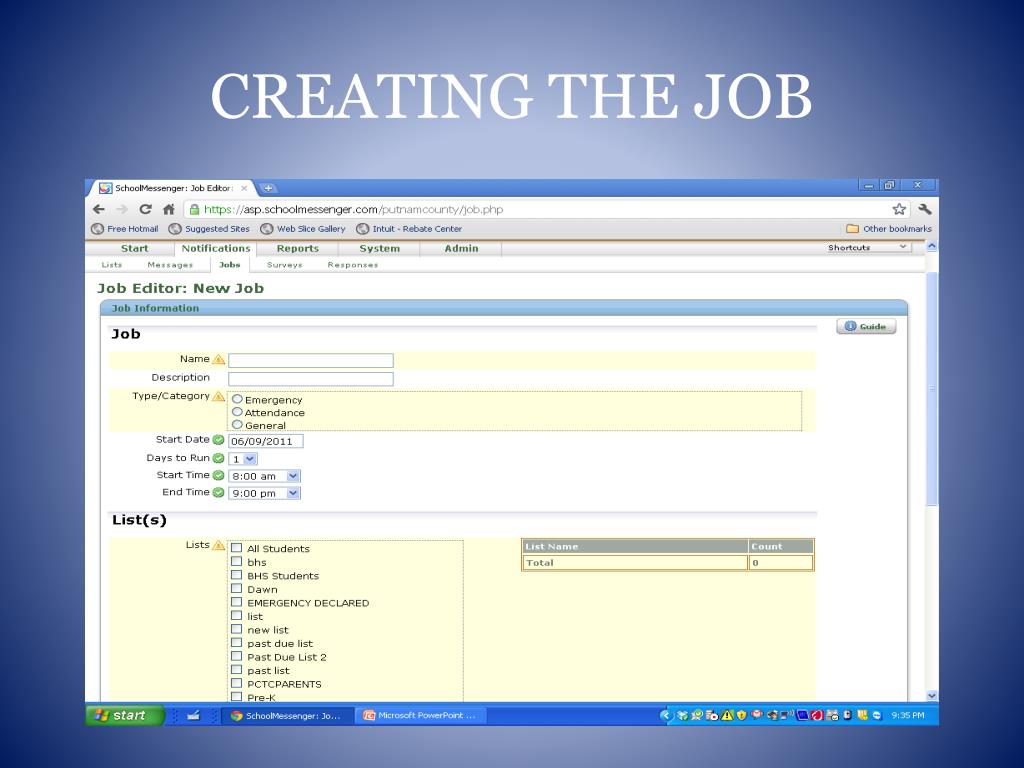Click the browser address bar URL
Viewport: 1024px width, 768px height.
pyautogui.click(x=353, y=210)
